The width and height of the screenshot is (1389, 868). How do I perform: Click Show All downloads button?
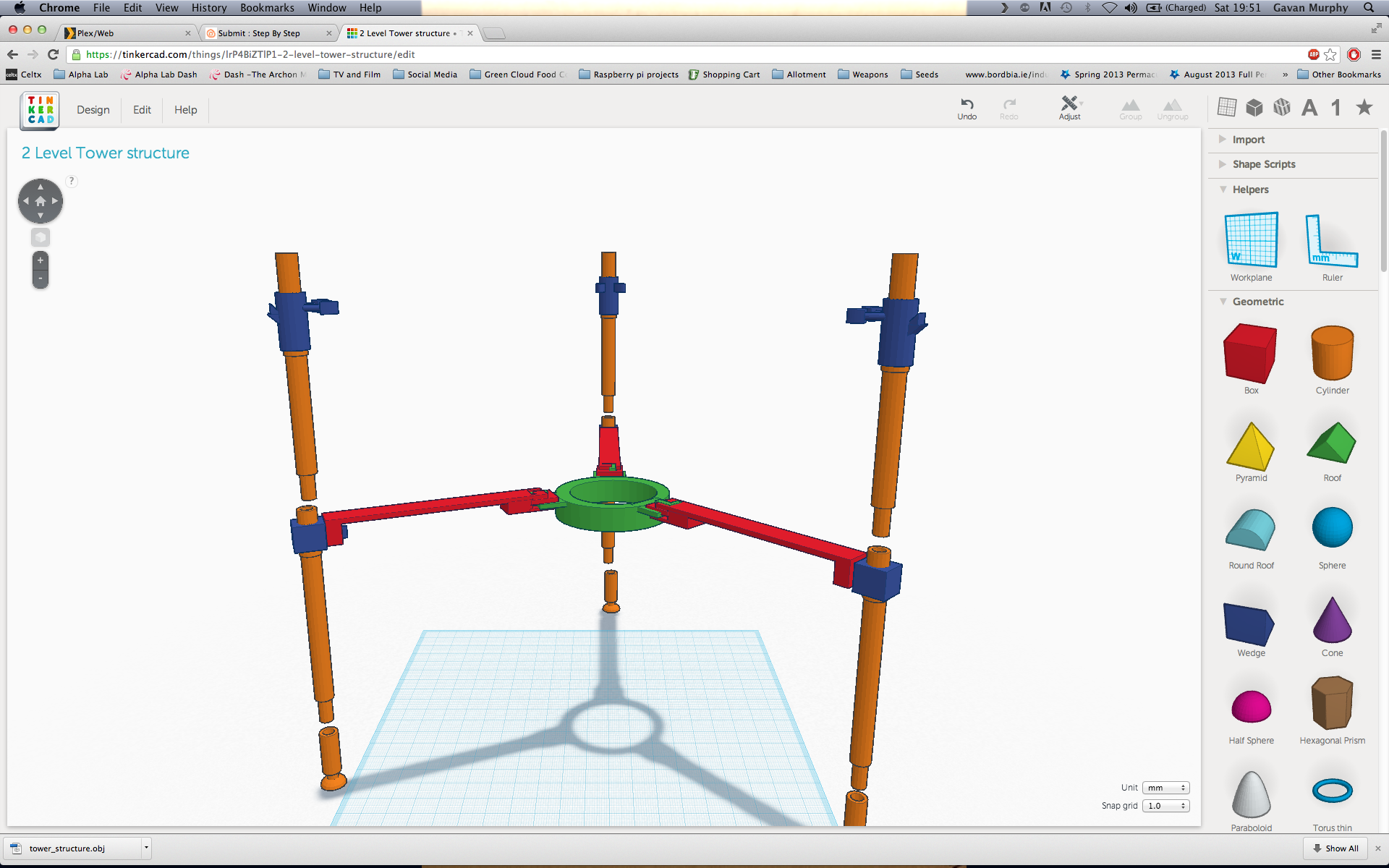[x=1336, y=848]
